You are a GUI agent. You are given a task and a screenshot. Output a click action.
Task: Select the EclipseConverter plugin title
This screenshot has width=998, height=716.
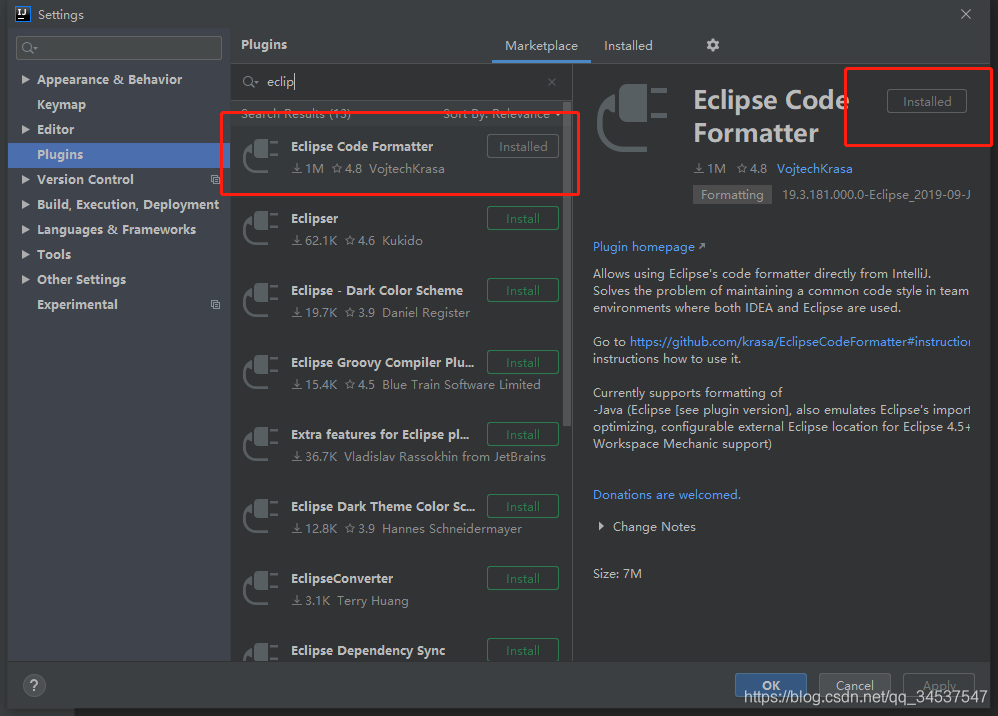[342, 579]
